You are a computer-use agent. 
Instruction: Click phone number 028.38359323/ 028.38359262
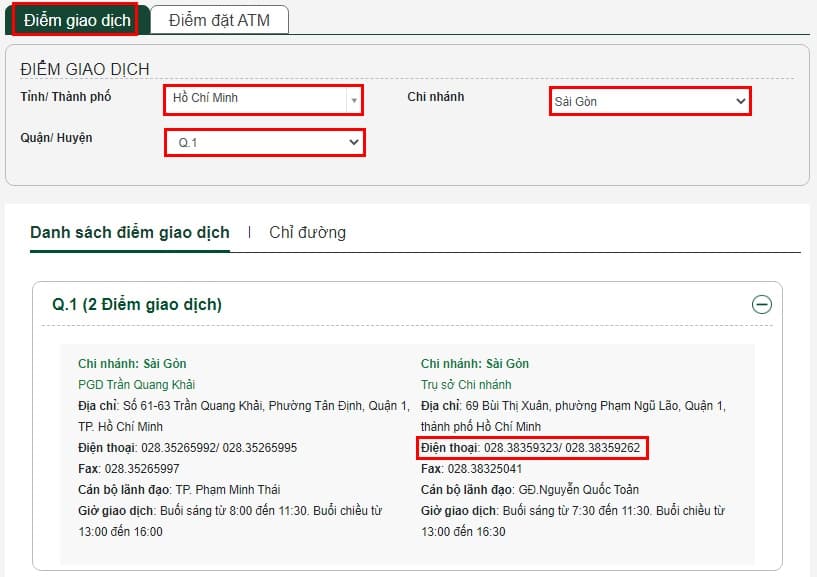[x=561, y=448]
